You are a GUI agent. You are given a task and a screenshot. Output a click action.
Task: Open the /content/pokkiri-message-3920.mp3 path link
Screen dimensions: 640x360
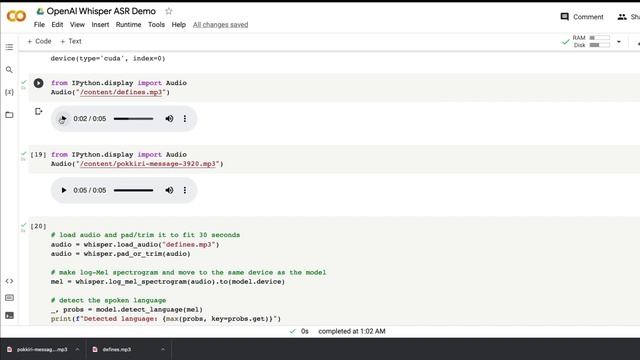147,164
